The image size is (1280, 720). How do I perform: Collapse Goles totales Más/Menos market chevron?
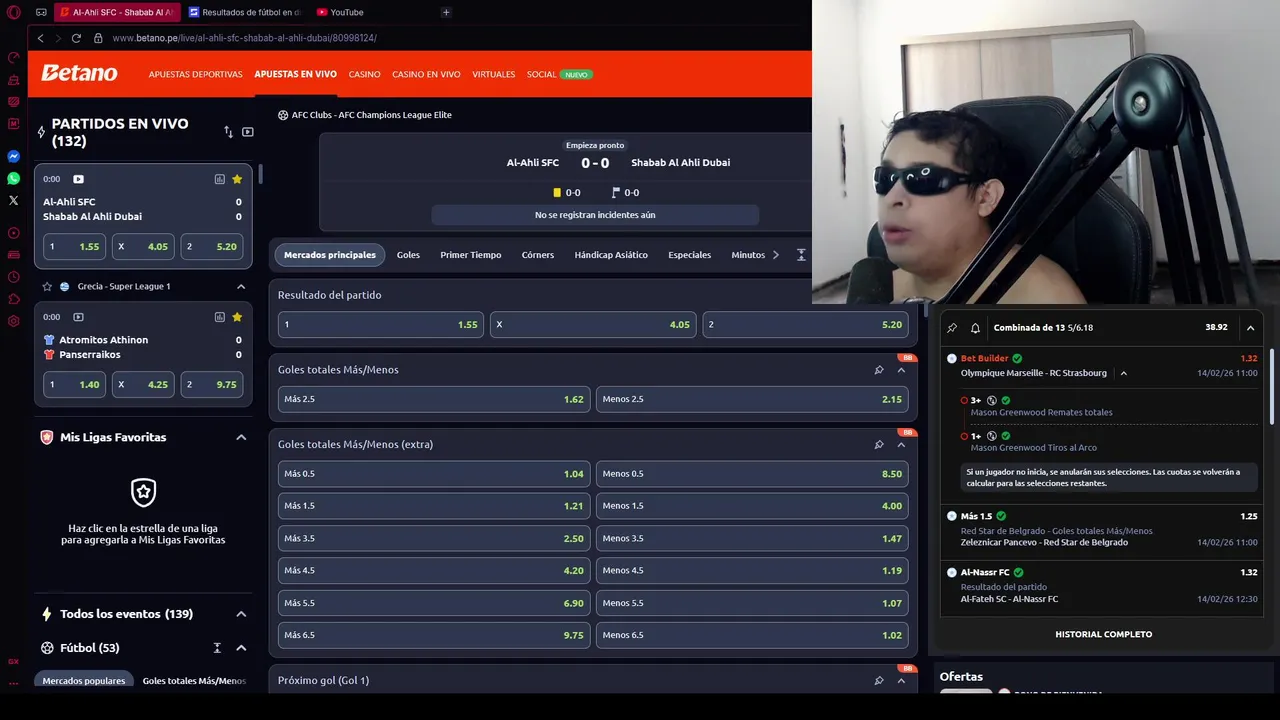901,370
